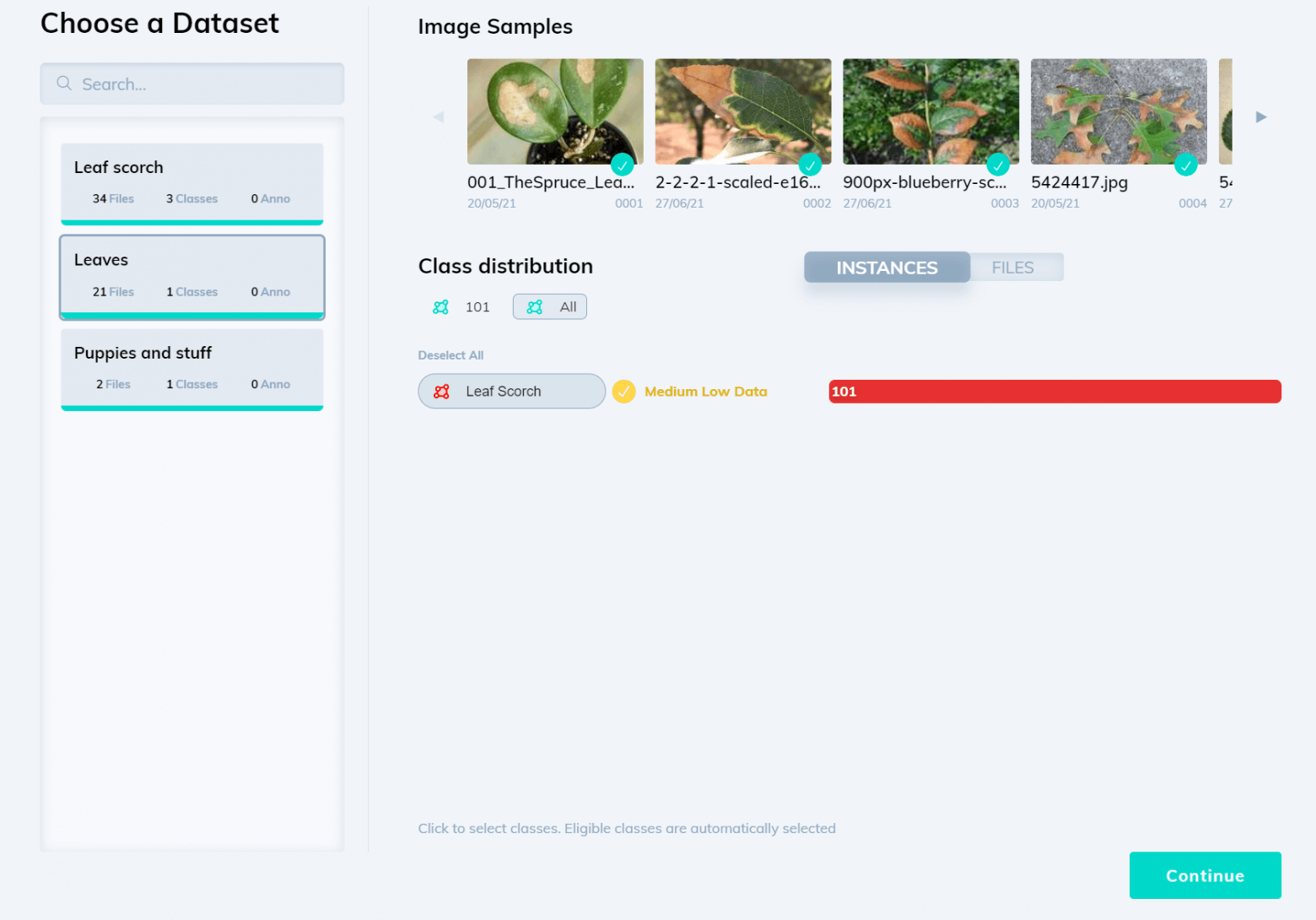1316x920 pixels.
Task: Toggle the checkmark on 5424417.jpg image
Action: coord(1186,165)
